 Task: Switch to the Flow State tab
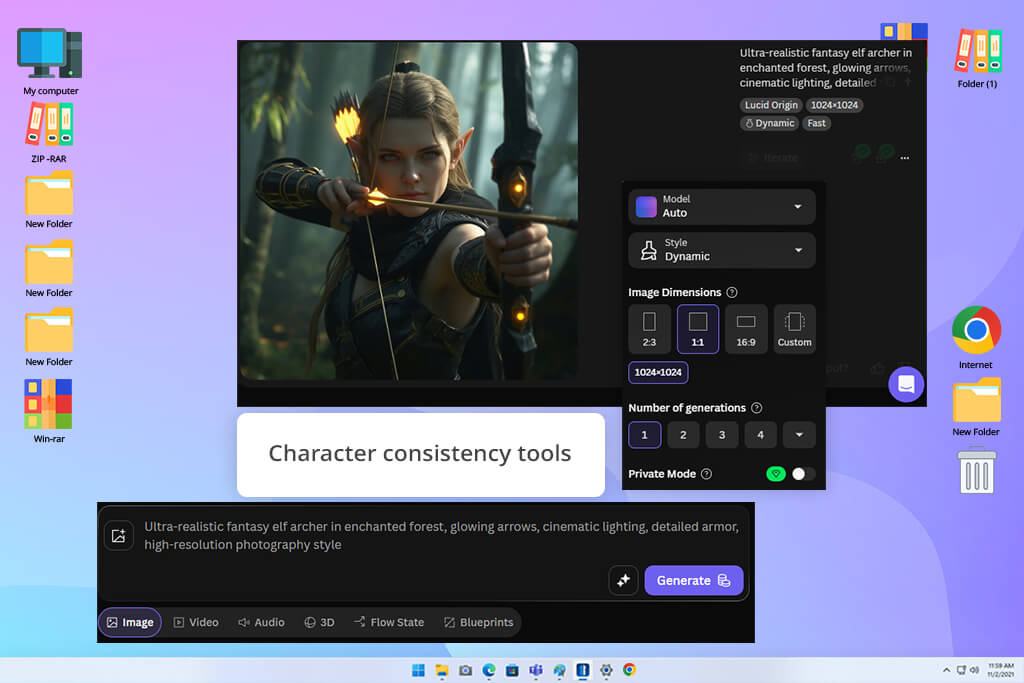coord(389,622)
